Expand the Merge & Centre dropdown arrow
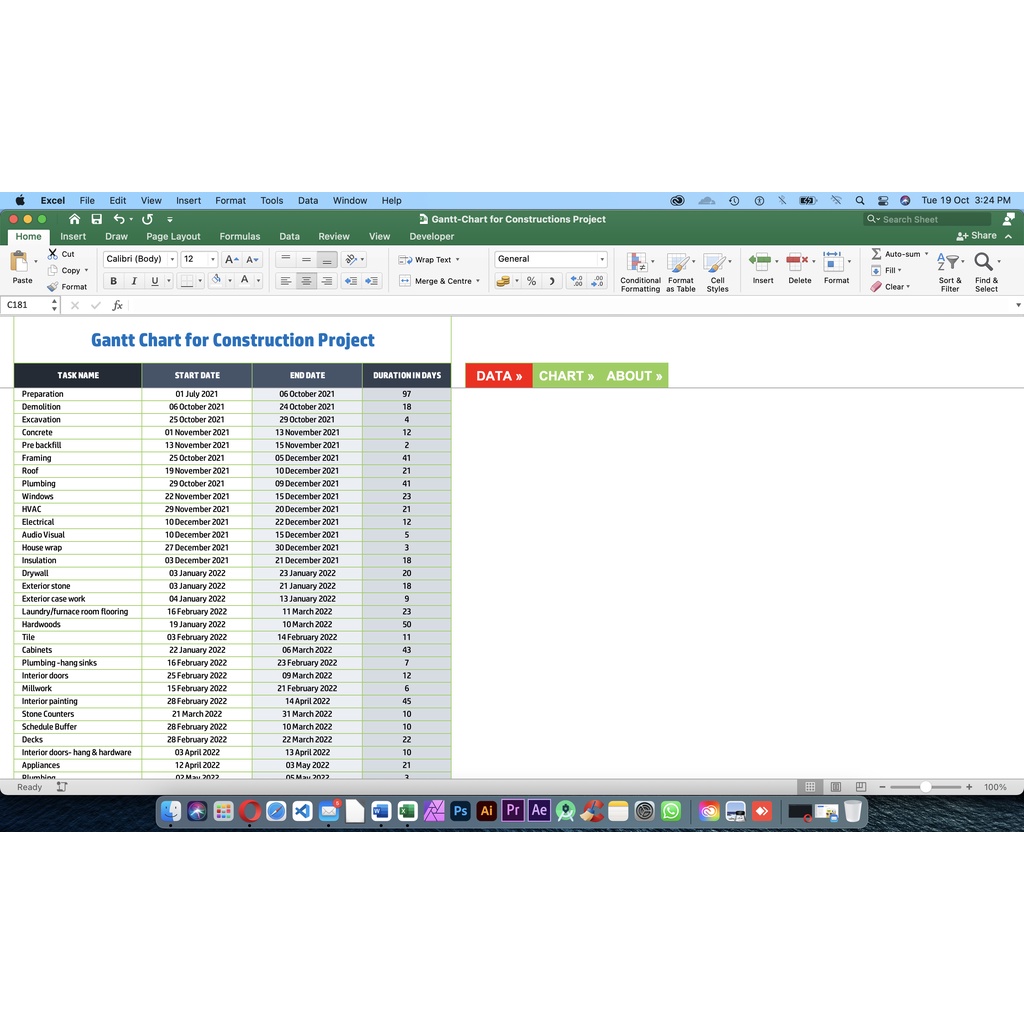 pos(478,281)
